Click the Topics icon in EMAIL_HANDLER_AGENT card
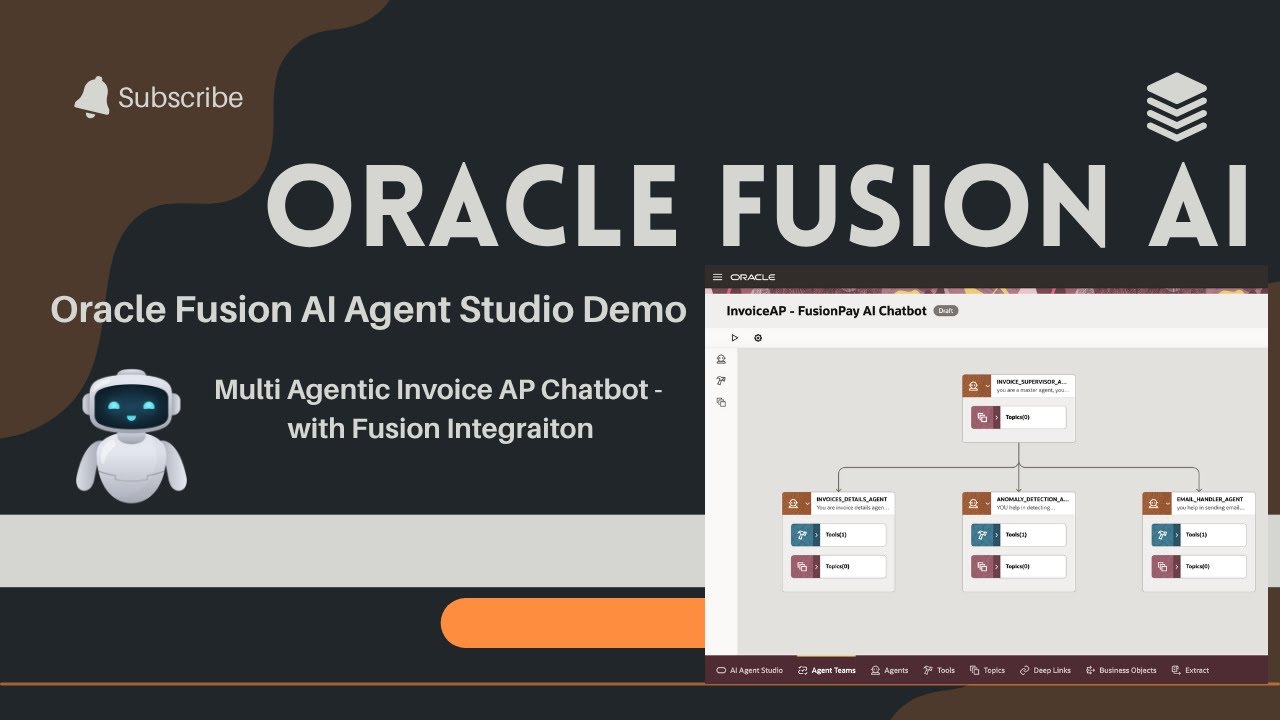 [1162, 567]
